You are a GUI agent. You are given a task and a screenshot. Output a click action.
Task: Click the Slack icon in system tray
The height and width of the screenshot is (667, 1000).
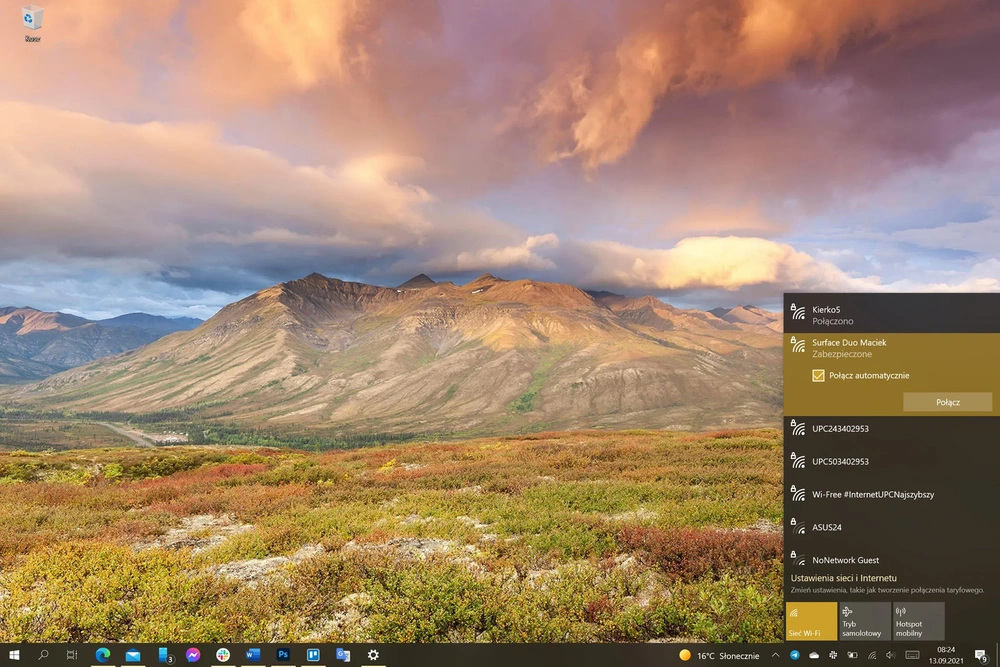pyautogui.click(x=833, y=656)
